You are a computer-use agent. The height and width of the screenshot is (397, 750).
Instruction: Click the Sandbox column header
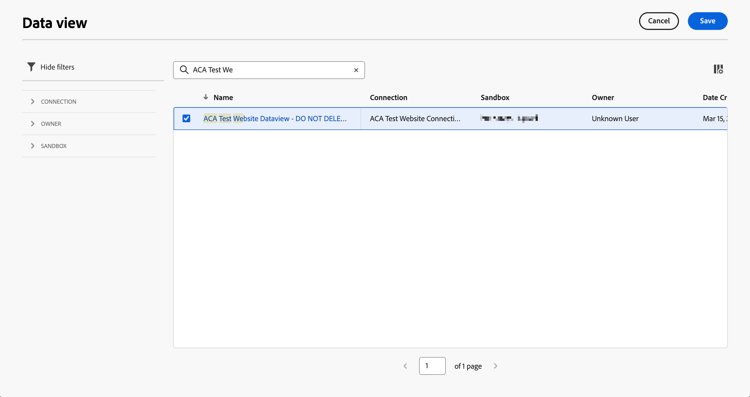pos(495,97)
